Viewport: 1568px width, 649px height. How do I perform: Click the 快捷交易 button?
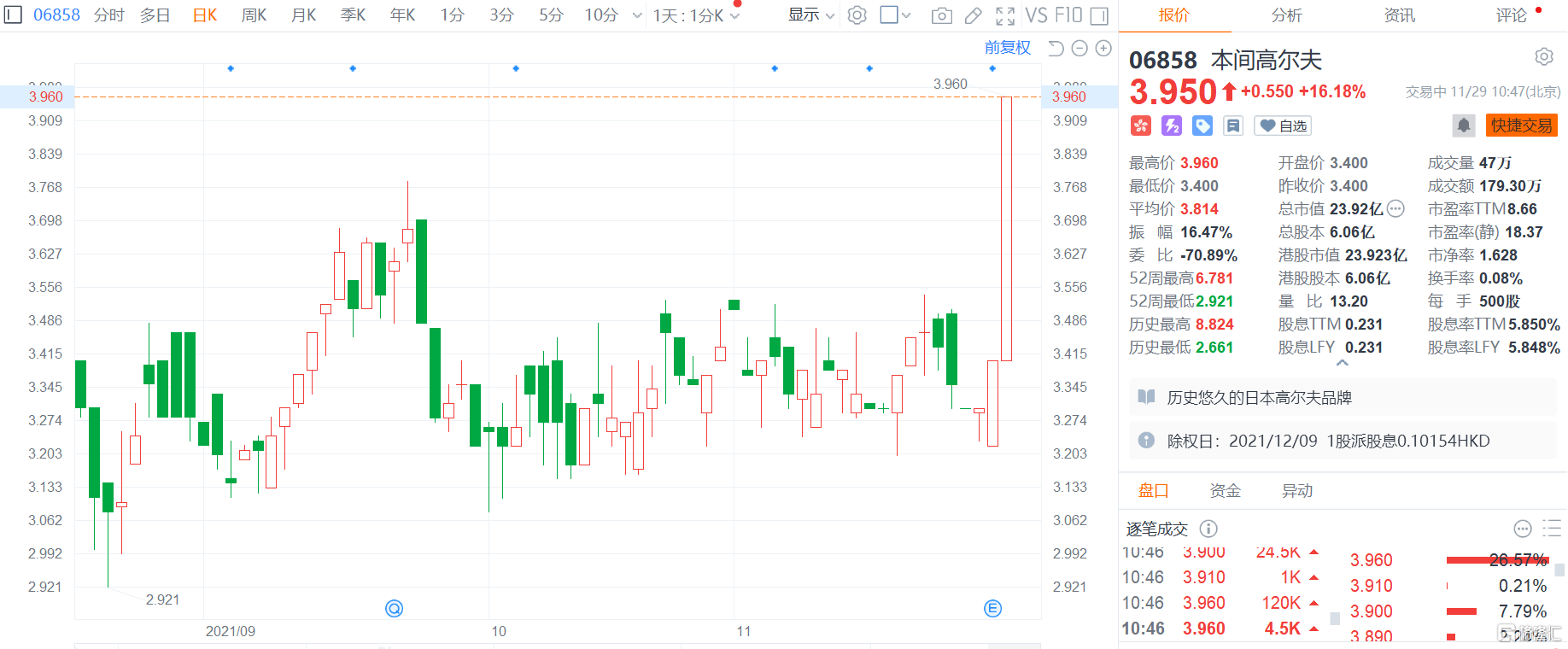pyautogui.click(x=1521, y=126)
